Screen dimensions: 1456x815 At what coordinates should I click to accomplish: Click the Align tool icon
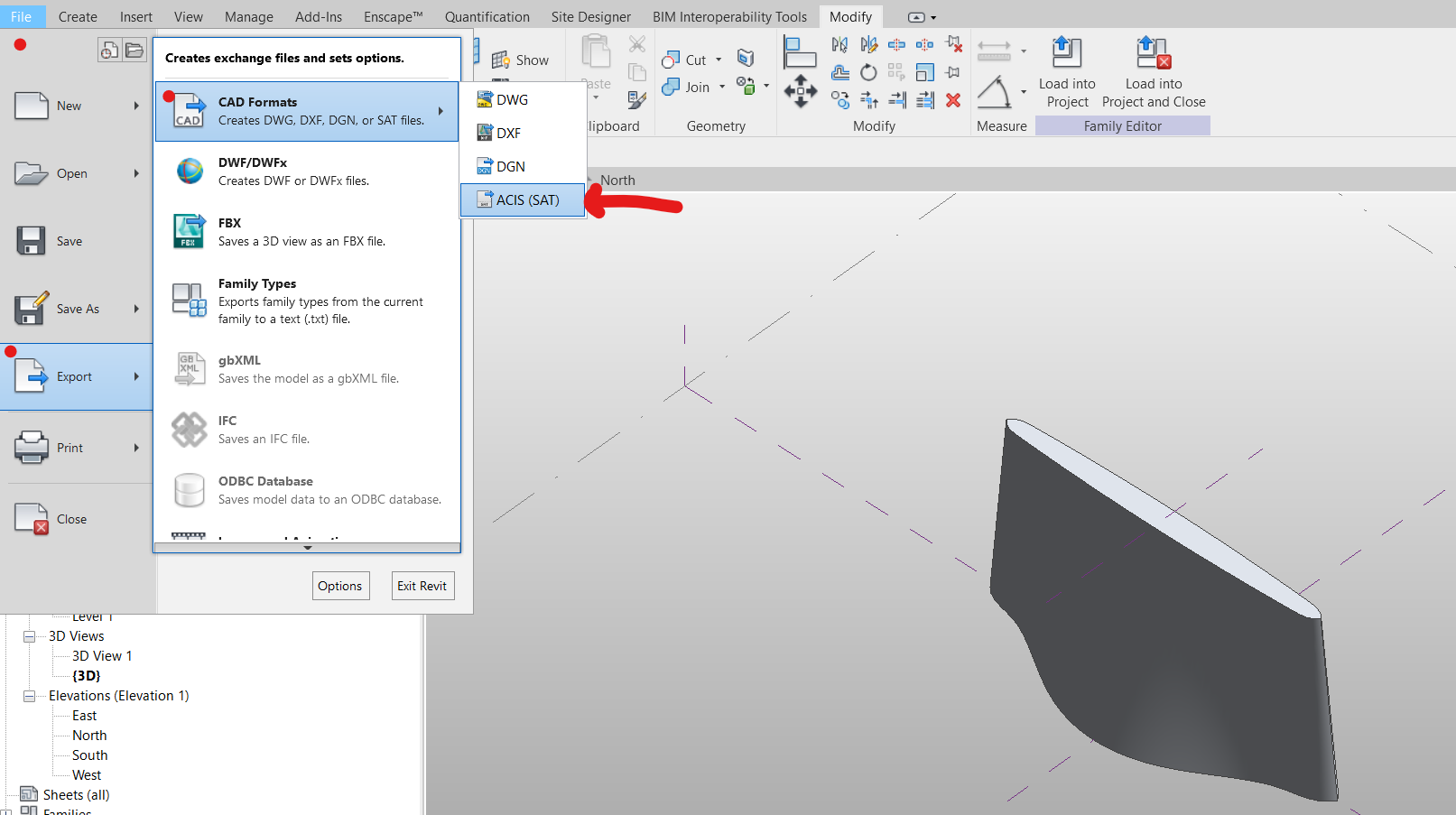[800, 52]
